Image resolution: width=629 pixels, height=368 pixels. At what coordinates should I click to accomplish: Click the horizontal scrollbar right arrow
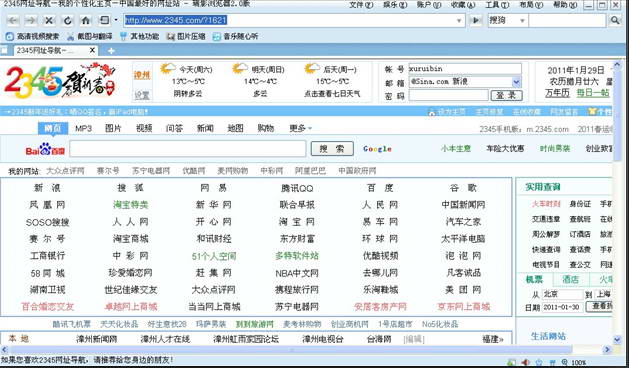tap(607, 350)
